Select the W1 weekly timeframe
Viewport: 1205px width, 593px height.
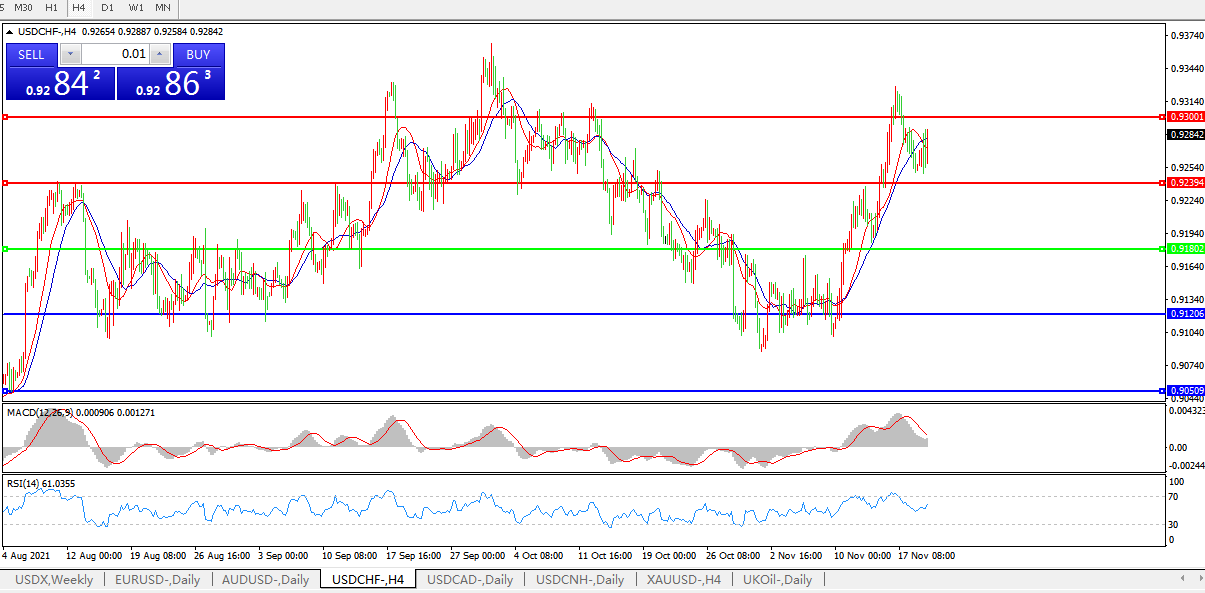pyautogui.click(x=136, y=8)
